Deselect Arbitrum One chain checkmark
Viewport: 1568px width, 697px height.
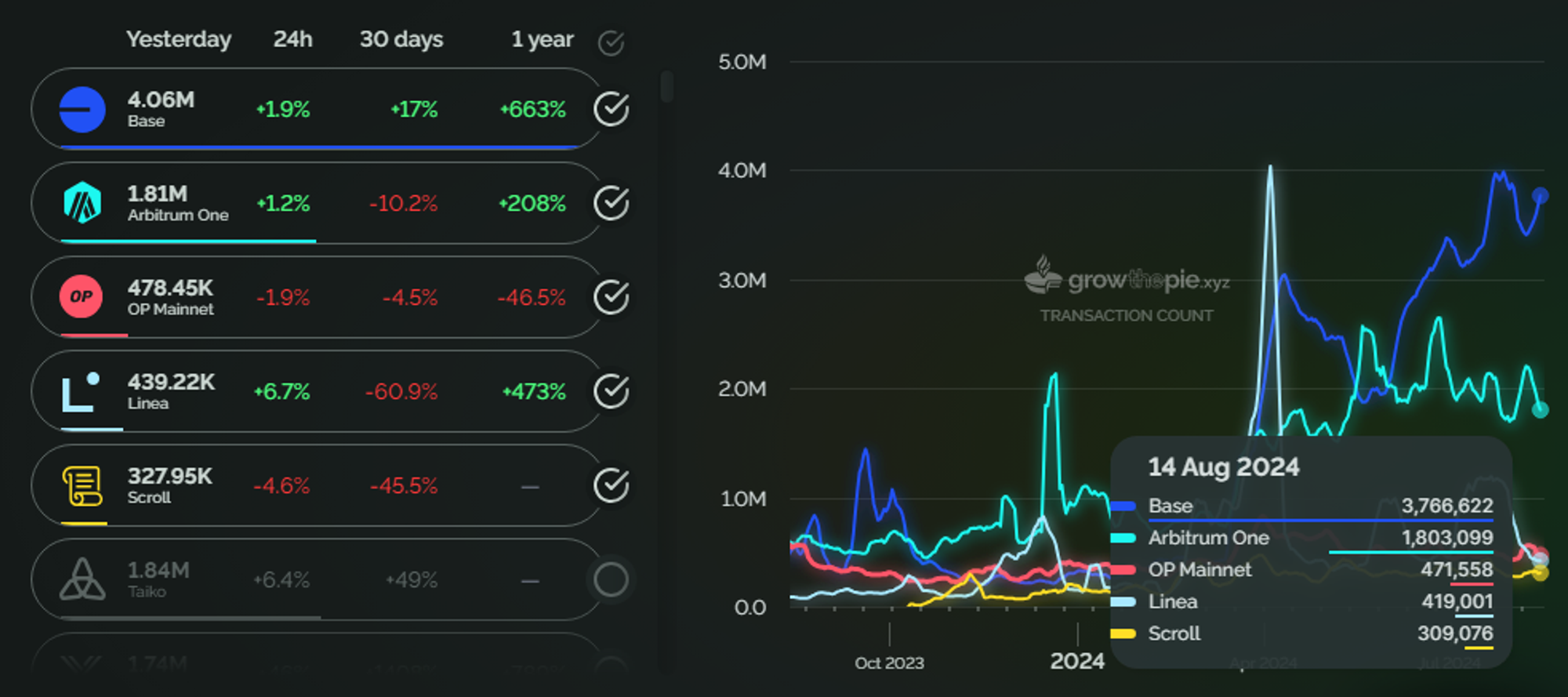[x=612, y=203]
